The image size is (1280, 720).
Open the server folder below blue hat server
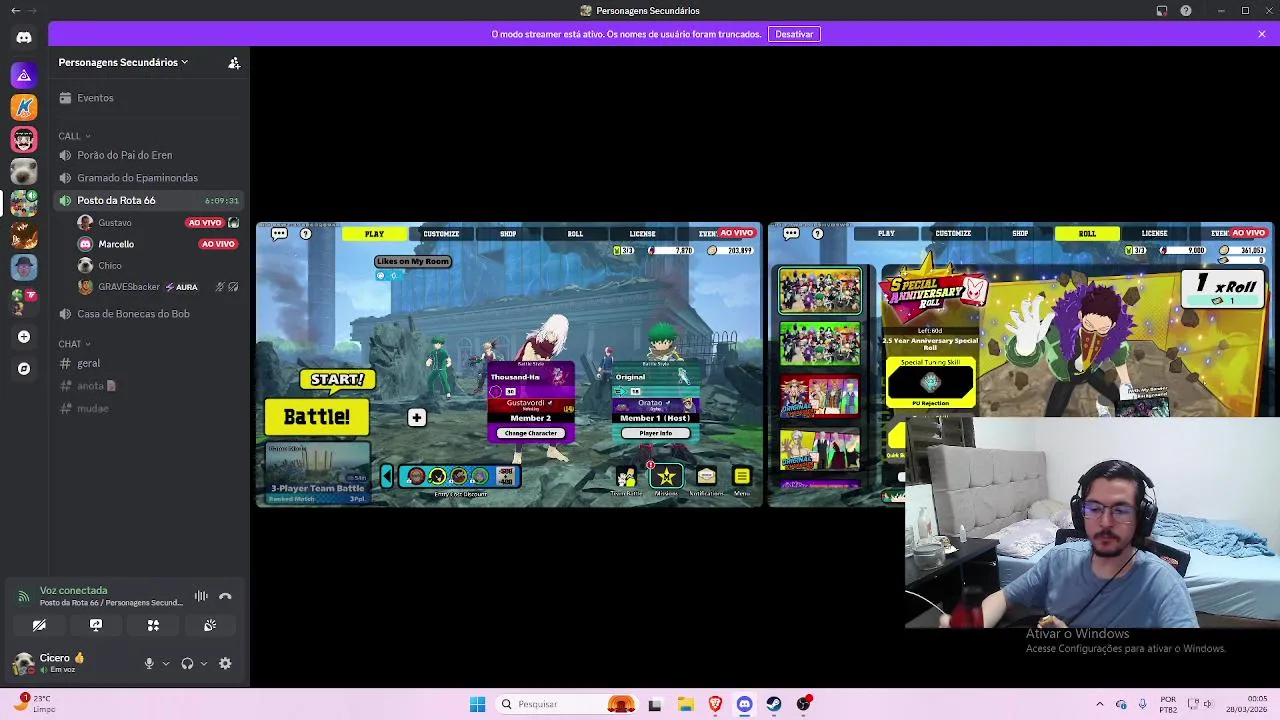click(x=24, y=299)
